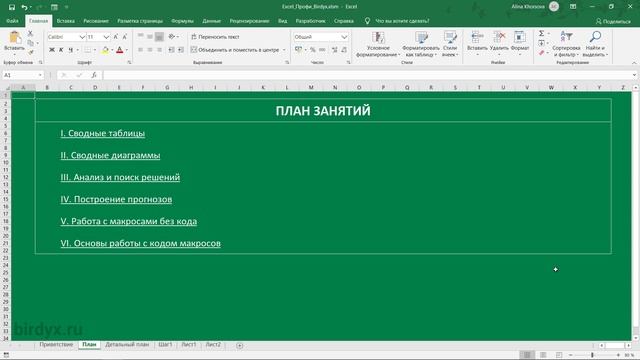Click the Cut scissors icon
The height and width of the screenshot is (360, 640).
point(30,33)
